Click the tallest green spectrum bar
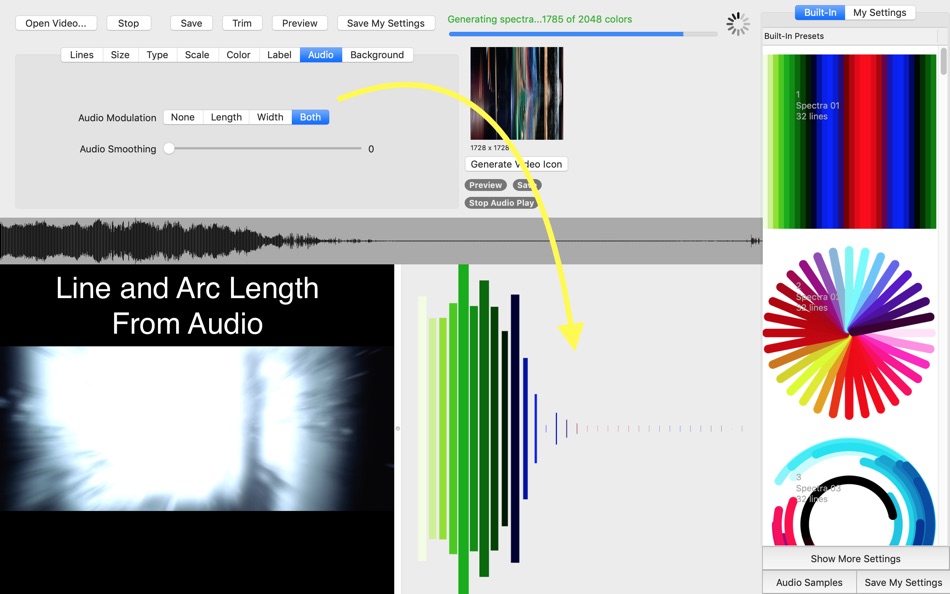Image resolution: width=950 pixels, height=594 pixels. pyautogui.click(x=463, y=429)
